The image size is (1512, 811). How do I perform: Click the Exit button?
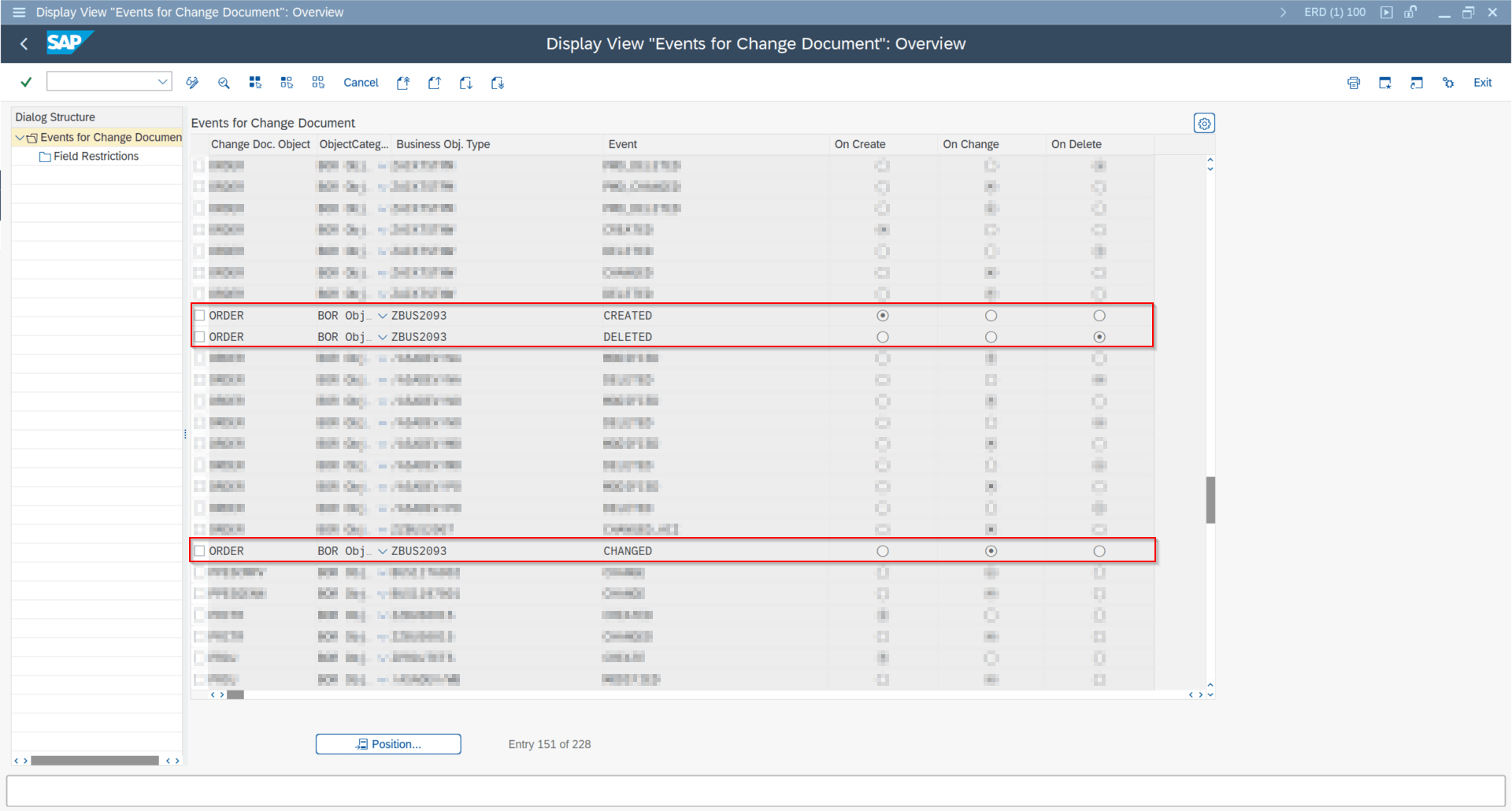pyautogui.click(x=1483, y=83)
